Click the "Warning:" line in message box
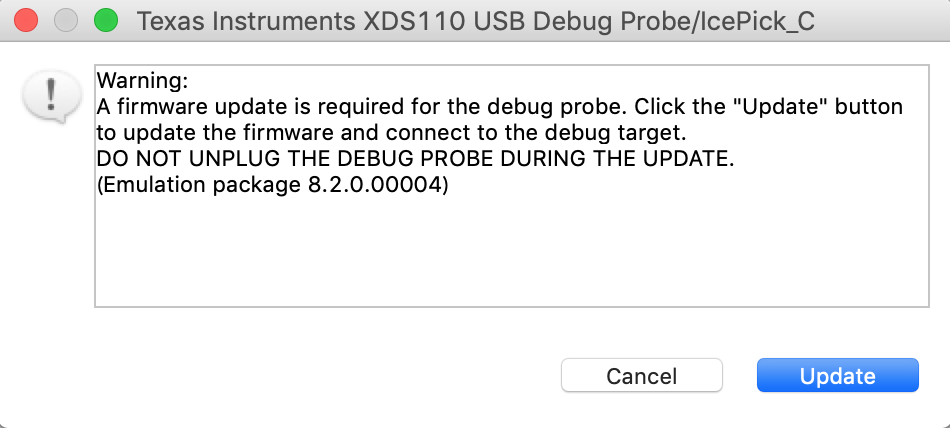Viewport: 950px width, 428px height. [143, 80]
